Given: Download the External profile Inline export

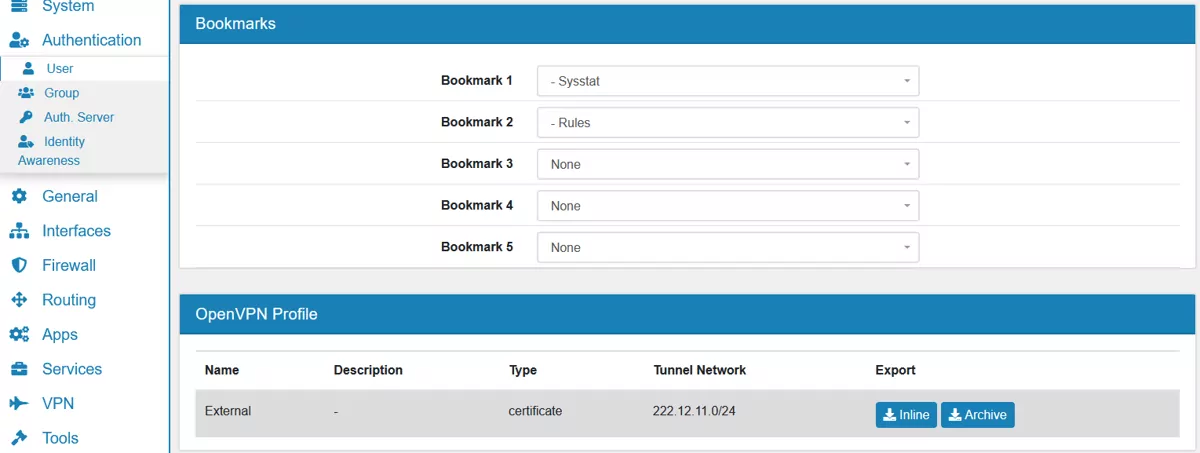Looking at the screenshot, I should pos(906,414).
